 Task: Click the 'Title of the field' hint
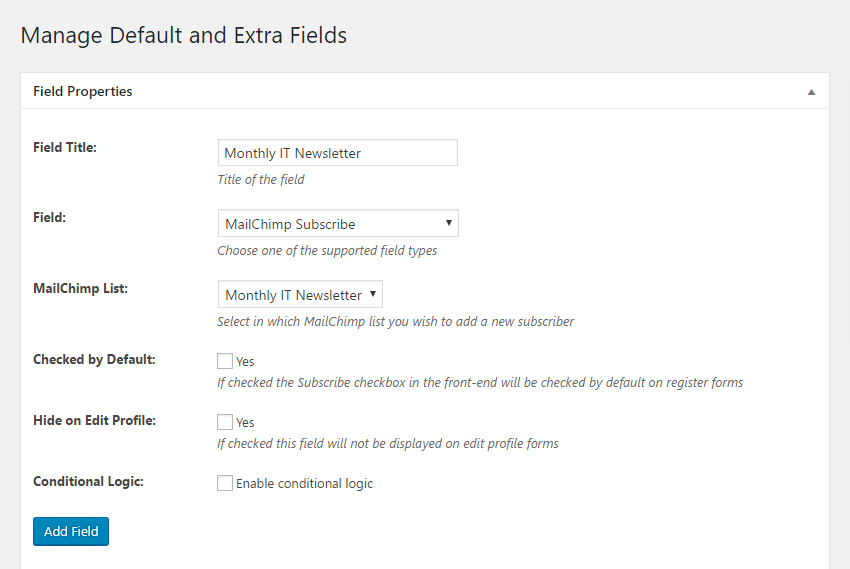coord(261,179)
